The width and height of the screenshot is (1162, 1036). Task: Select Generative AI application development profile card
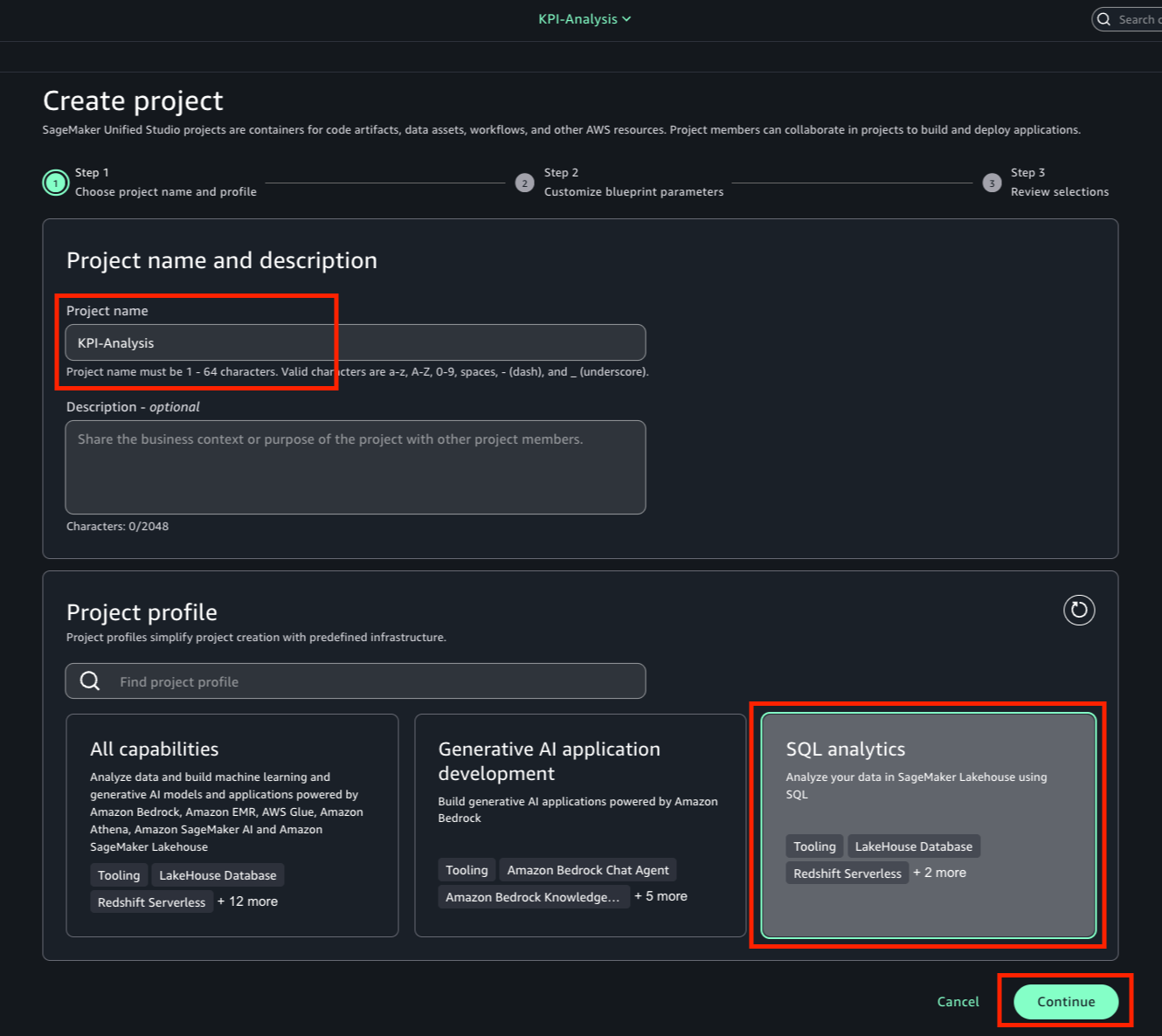click(x=580, y=825)
